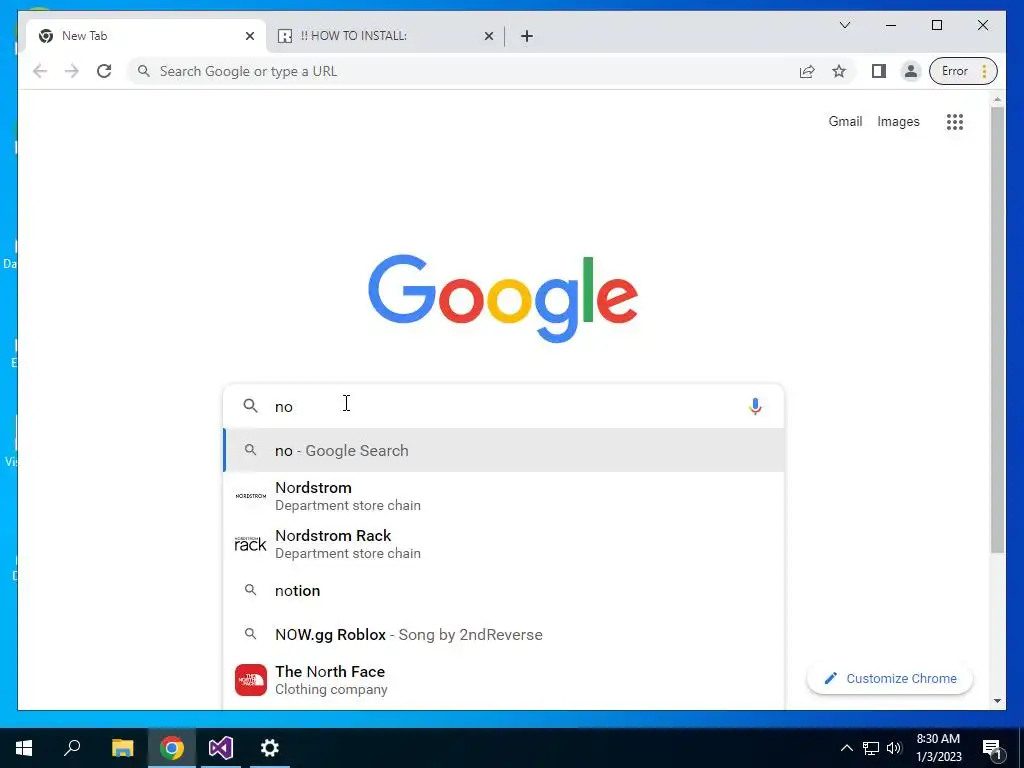Pick the NOW.gg Roblox suggestion
The height and width of the screenshot is (768, 1024).
[x=503, y=635]
